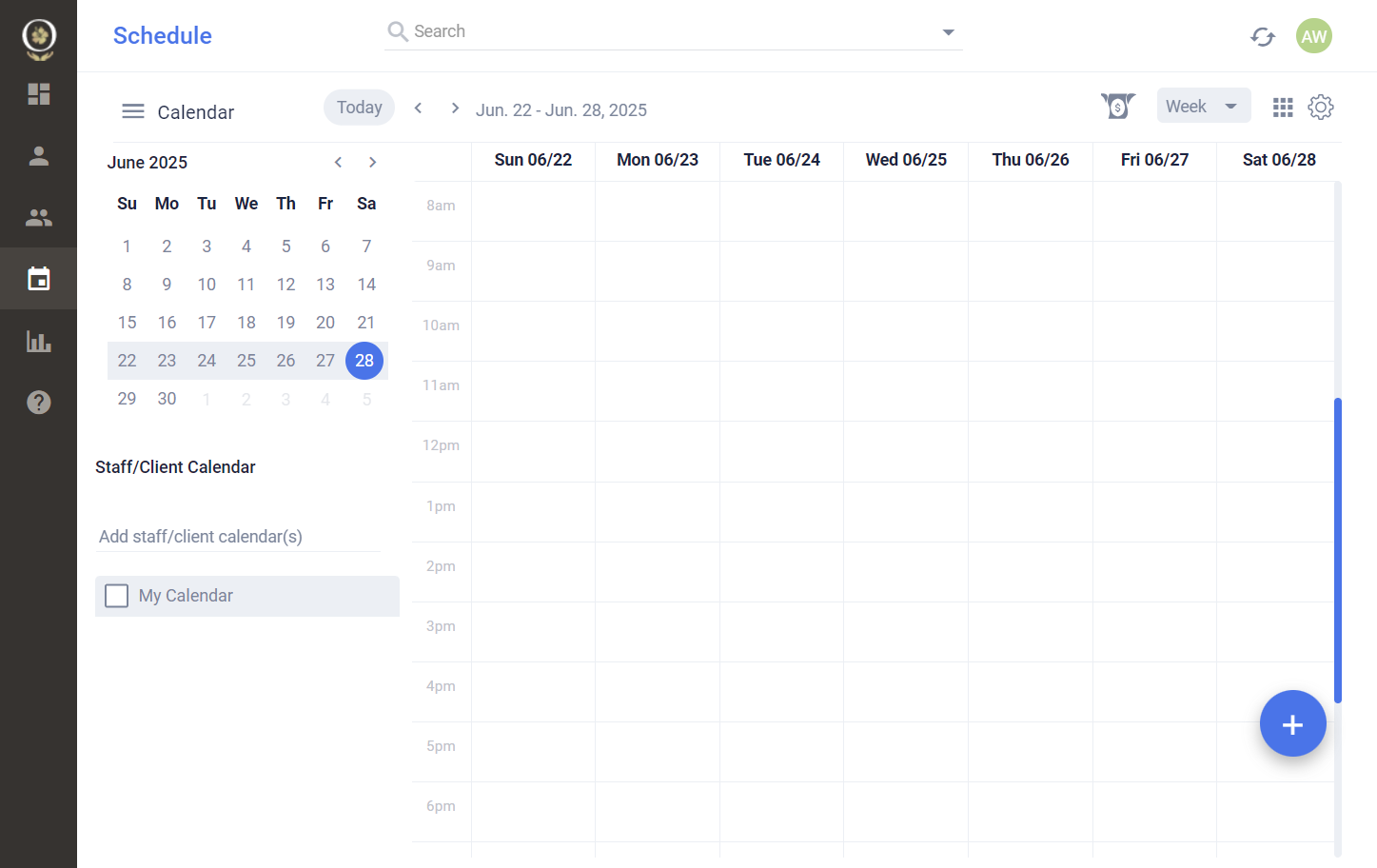Screen dimensions: 1377x868
Task: Open calendar settings gear icon
Action: [x=1321, y=107]
